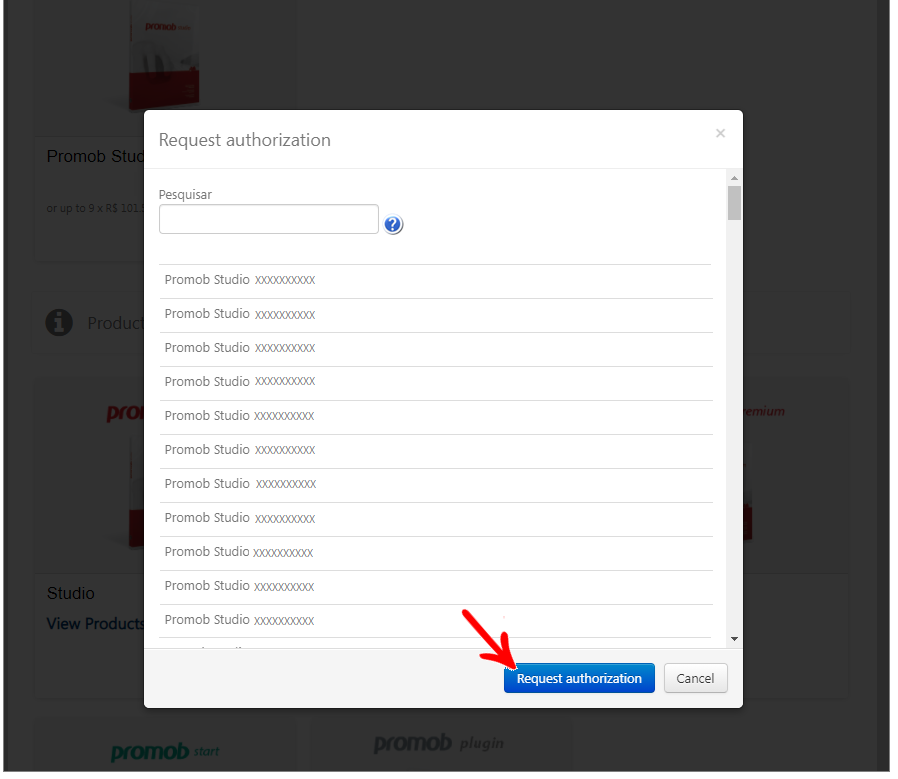898x779 pixels.
Task: Click the info icon beside Product heading
Action: click(x=59, y=324)
